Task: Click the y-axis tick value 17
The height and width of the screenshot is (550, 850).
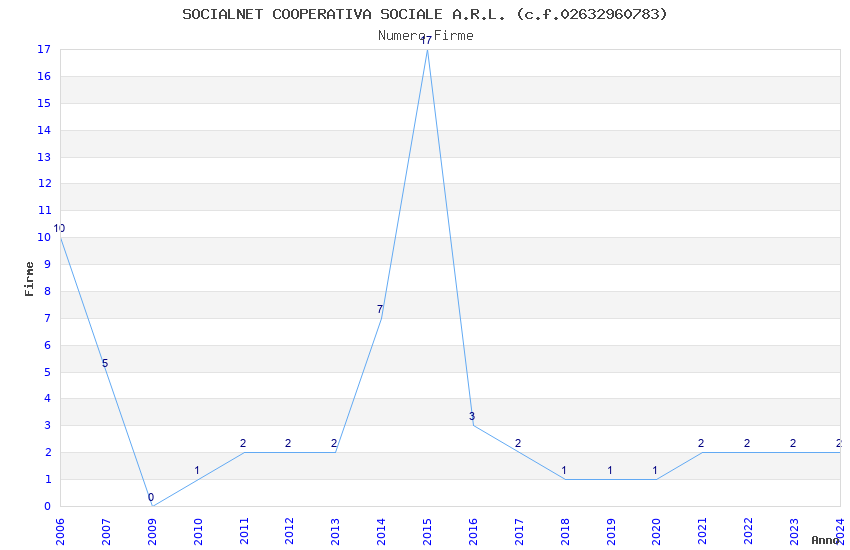Action: pos(44,49)
